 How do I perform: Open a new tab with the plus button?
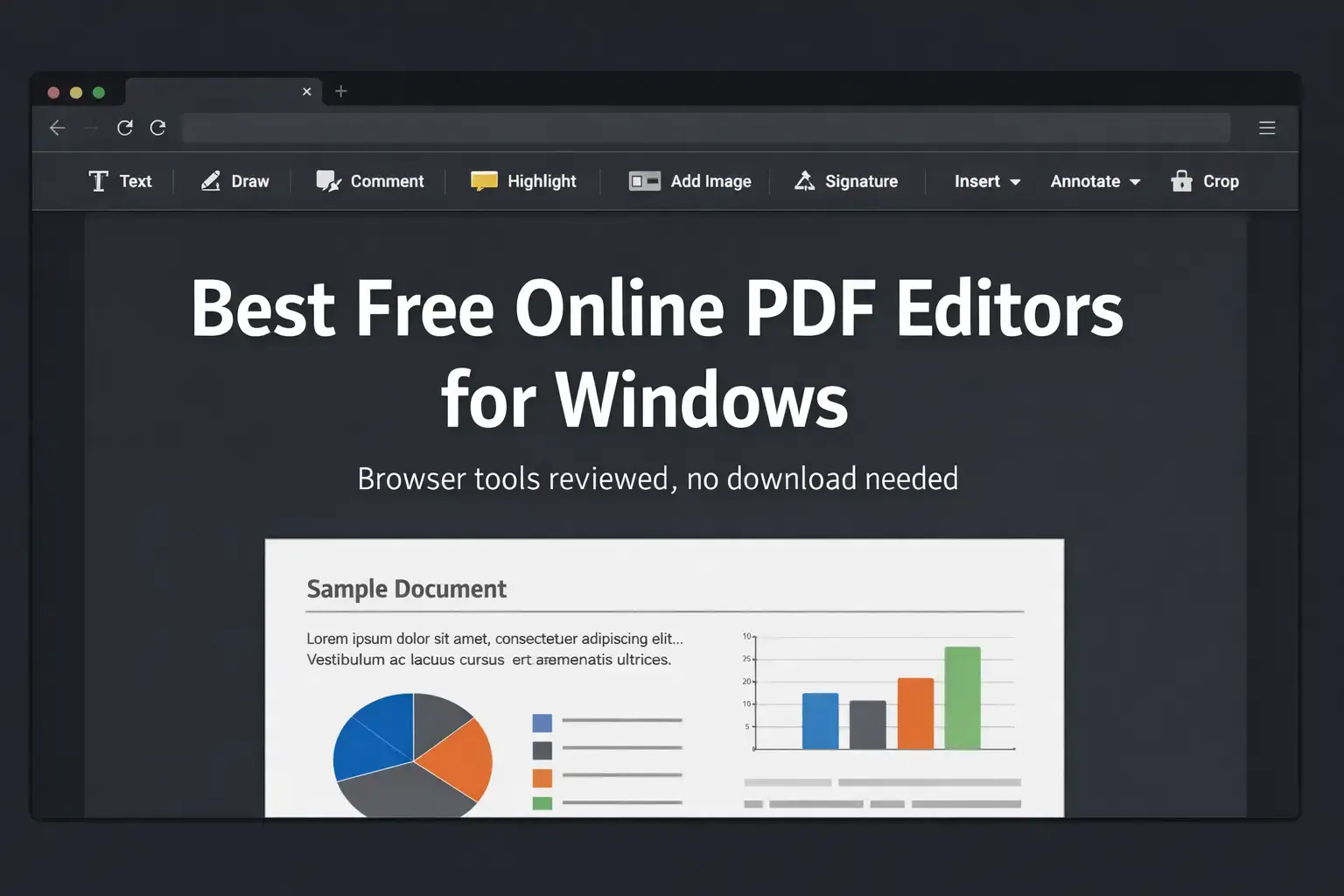[x=341, y=91]
